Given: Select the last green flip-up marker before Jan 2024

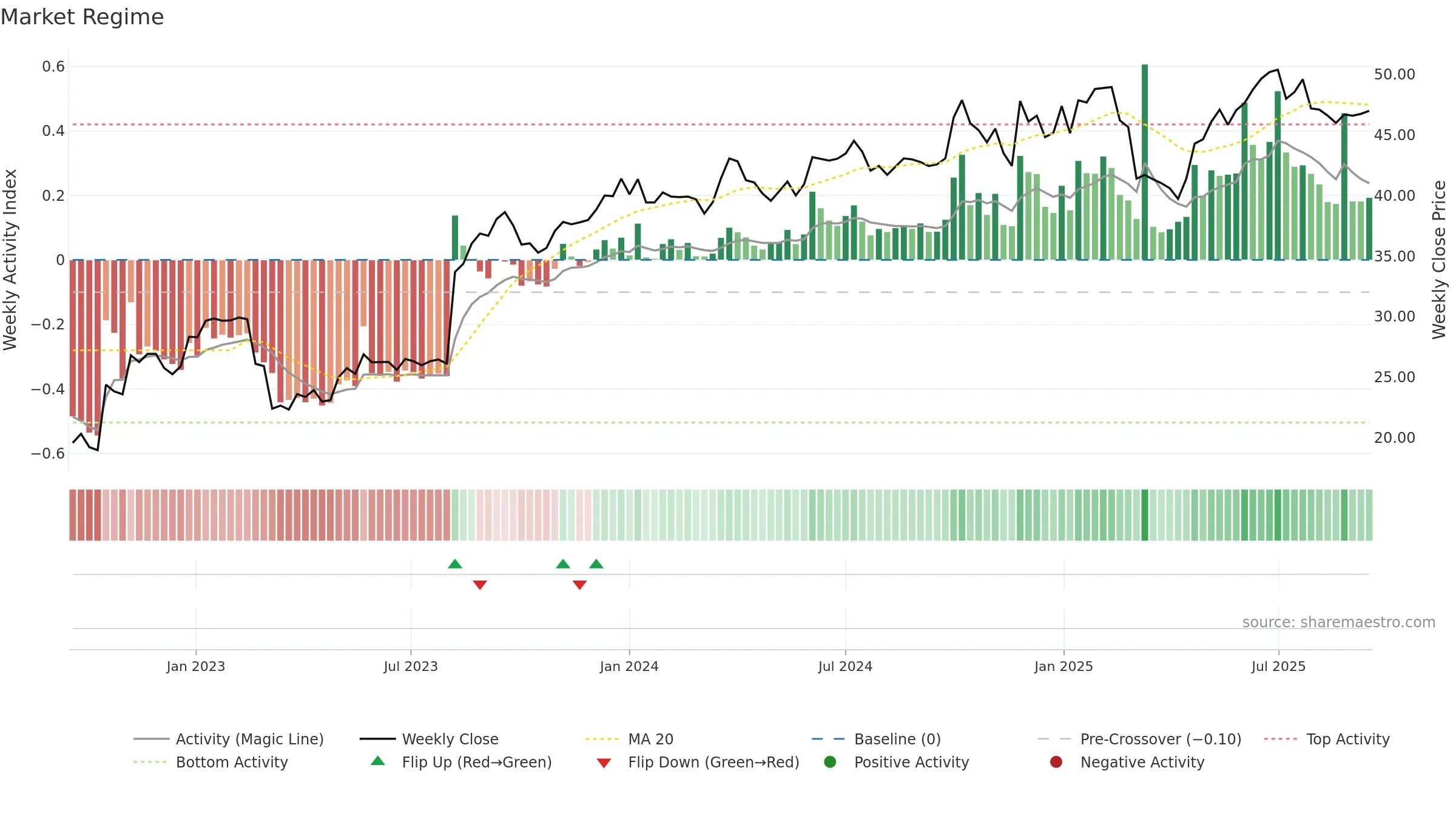Looking at the screenshot, I should pos(596,564).
